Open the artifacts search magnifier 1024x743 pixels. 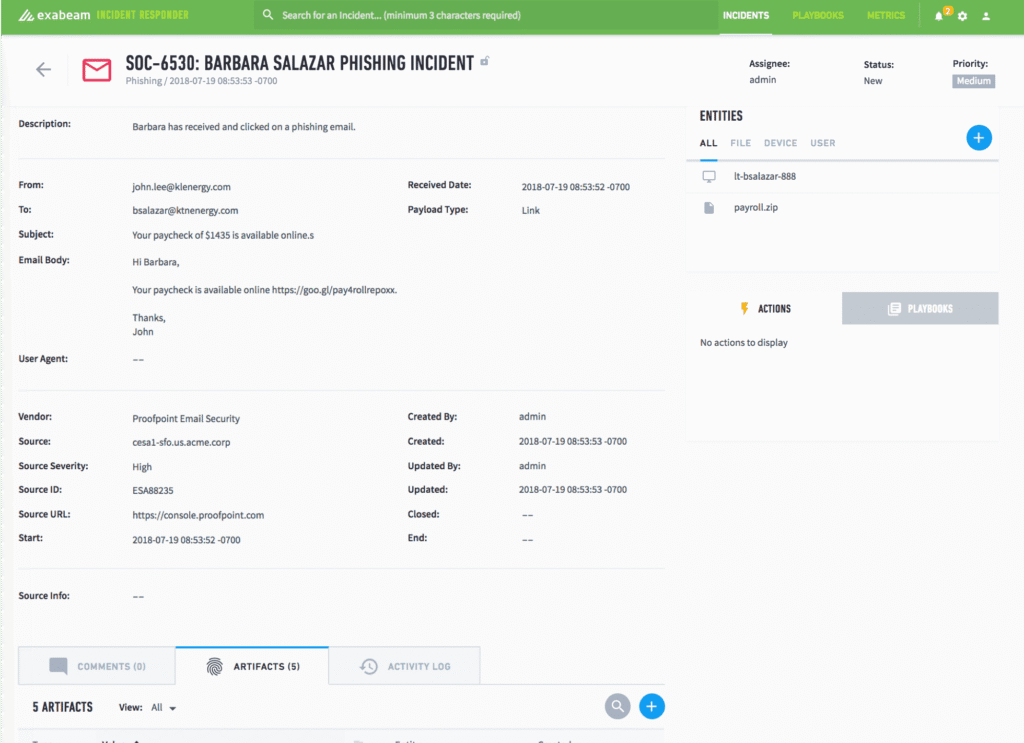[x=617, y=706]
